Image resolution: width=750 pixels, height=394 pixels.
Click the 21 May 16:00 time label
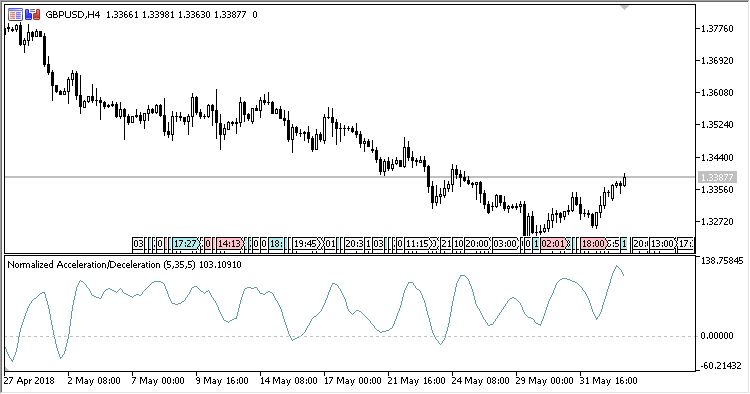pos(417,381)
